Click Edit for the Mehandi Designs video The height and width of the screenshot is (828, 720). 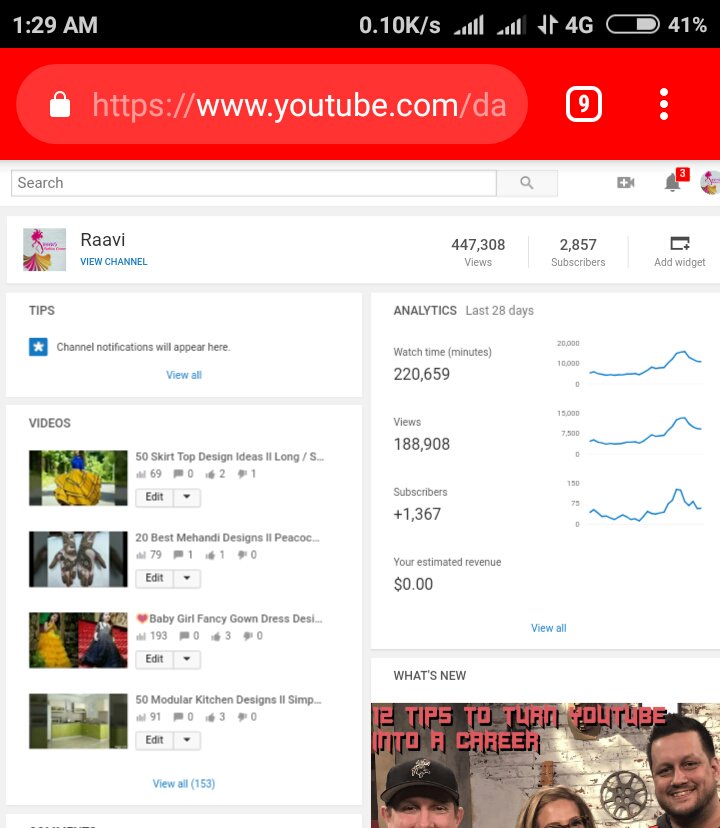154,578
